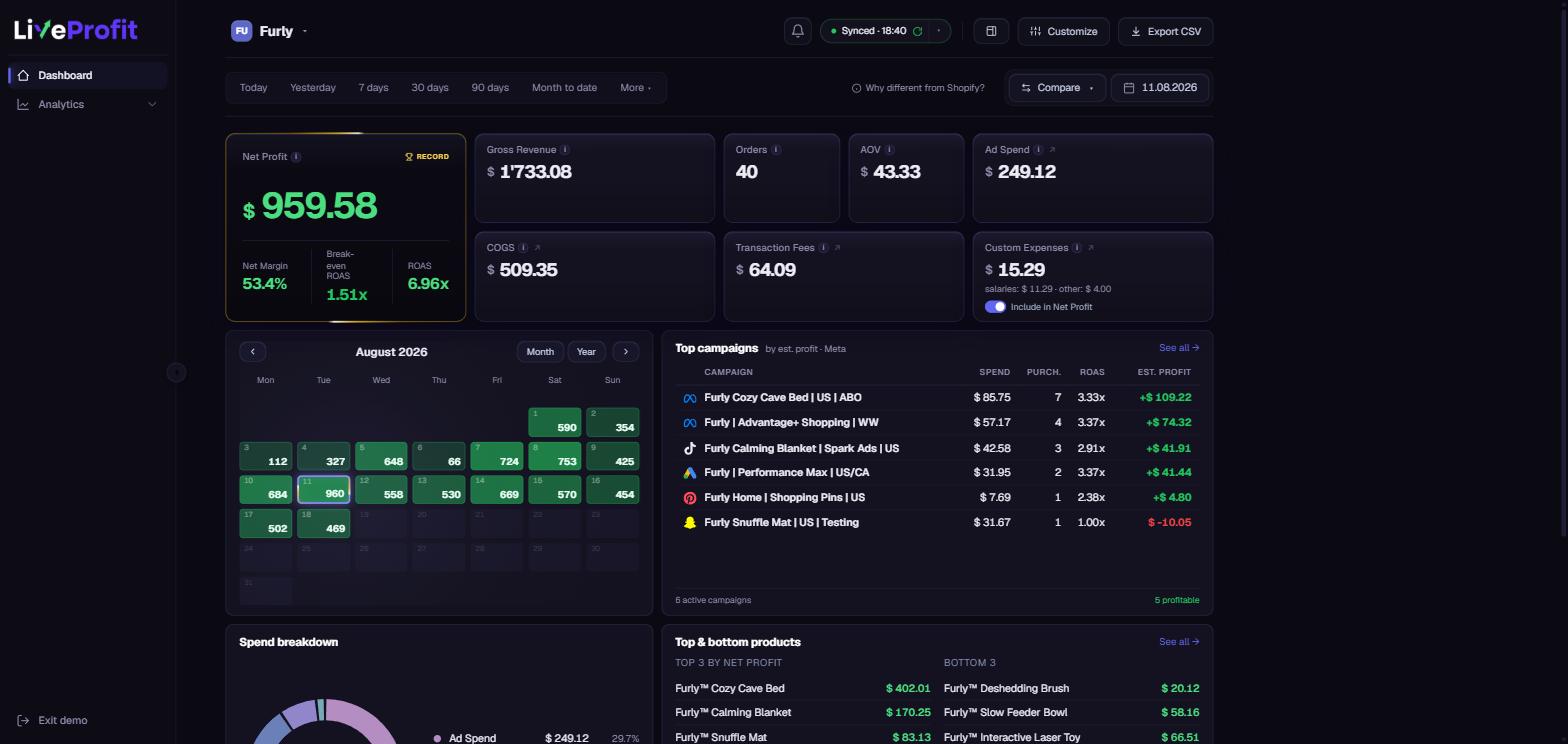Click the Meta icon for Advantage+ Shopping campaign
Image resolution: width=1568 pixels, height=744 pixels.
[689, 423]
